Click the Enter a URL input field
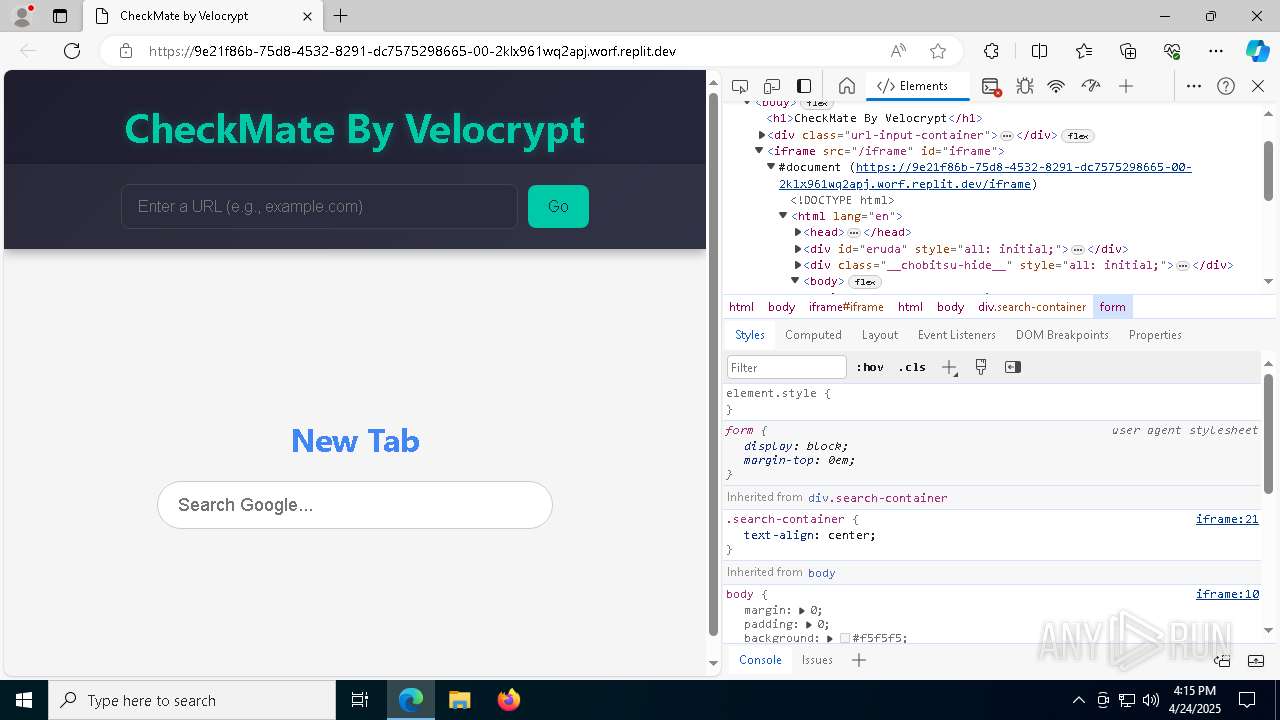 [319, 206]
